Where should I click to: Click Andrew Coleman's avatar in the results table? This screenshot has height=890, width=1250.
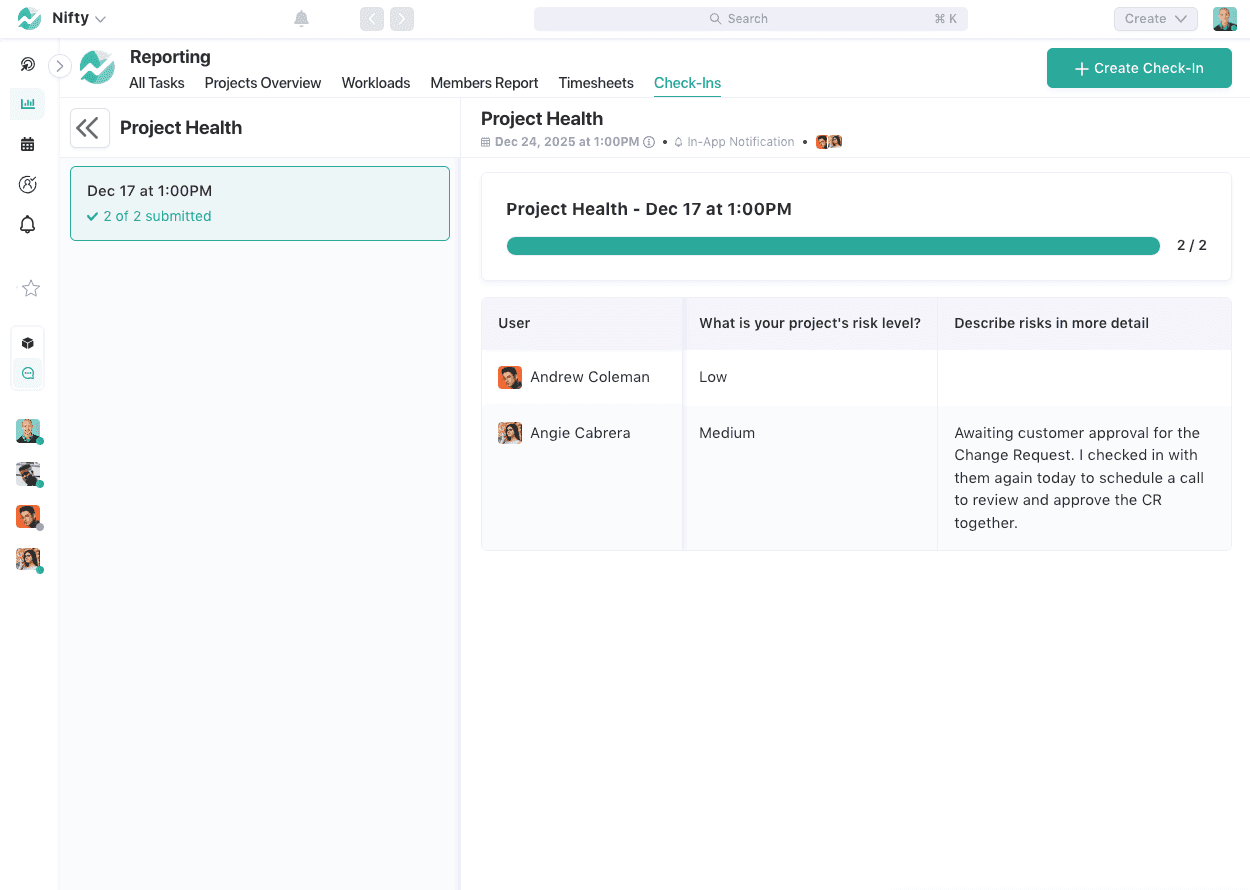[510, 377]
